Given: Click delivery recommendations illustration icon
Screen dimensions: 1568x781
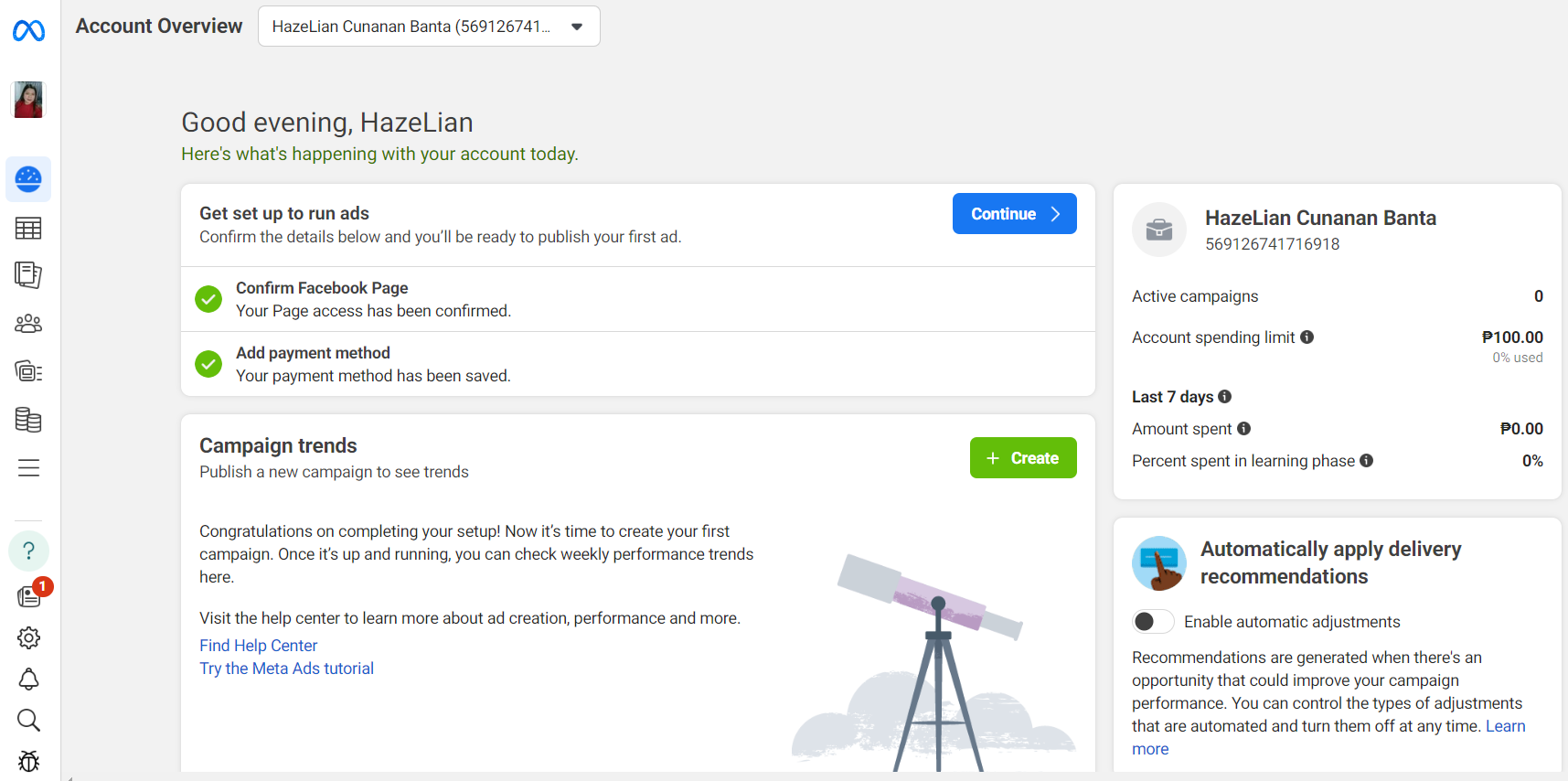Looking at the screenshot, I should pyautogui.click(x=1159, y=563).
